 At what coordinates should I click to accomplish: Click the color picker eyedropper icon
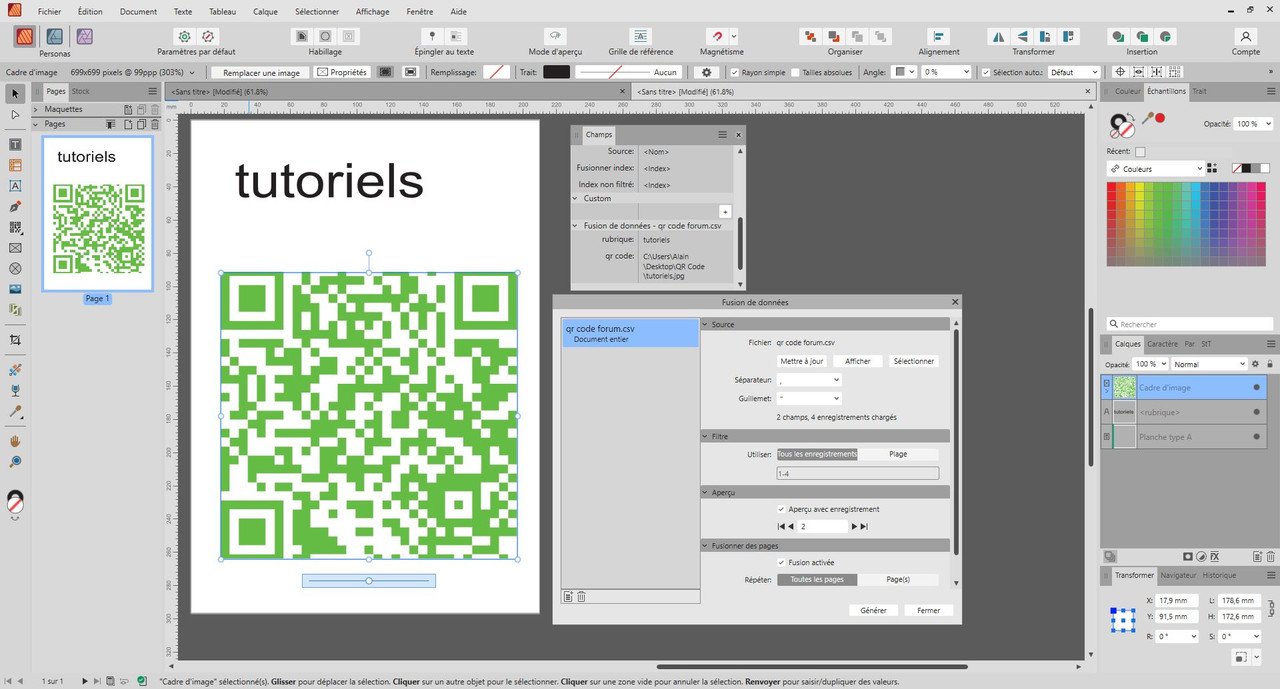click(1149, 118)
